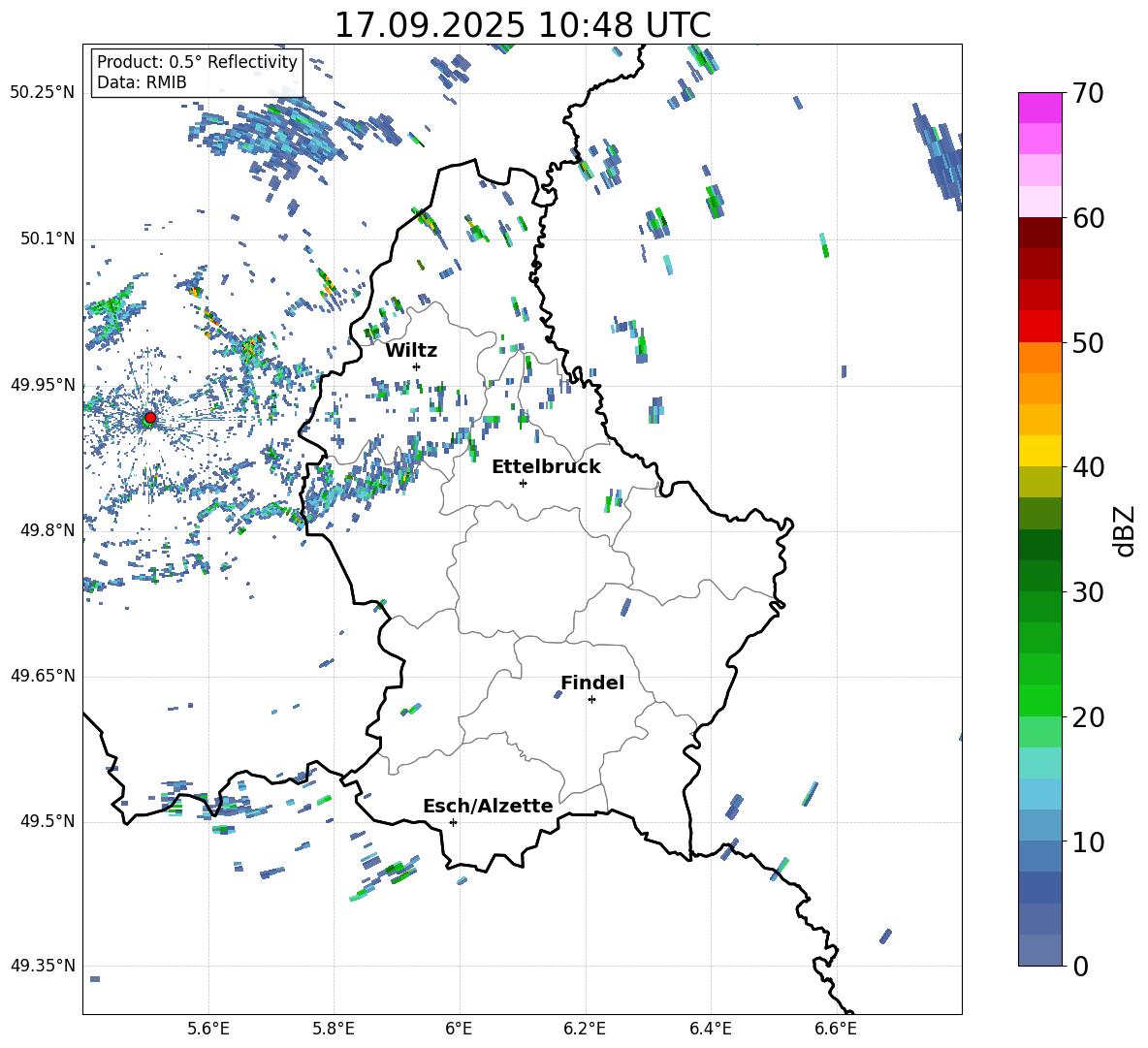The width and height of the screenshot is (1148, 1048).
Task: Click the Esch/Alzette city label
Action: tap(488, 807)
